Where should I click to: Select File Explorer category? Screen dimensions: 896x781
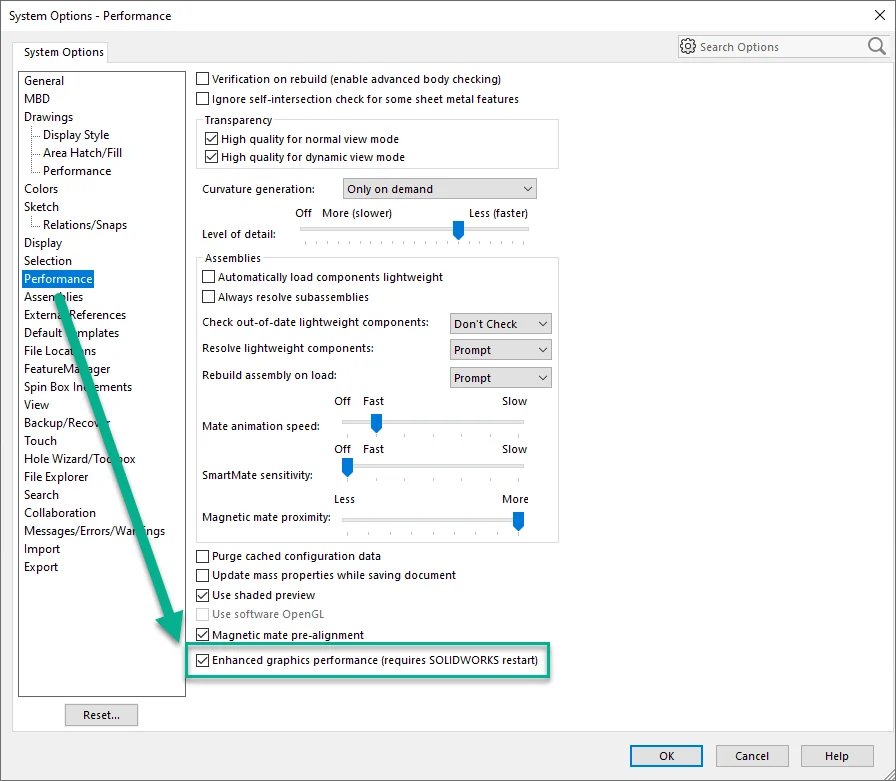click(x=56, y=476)
